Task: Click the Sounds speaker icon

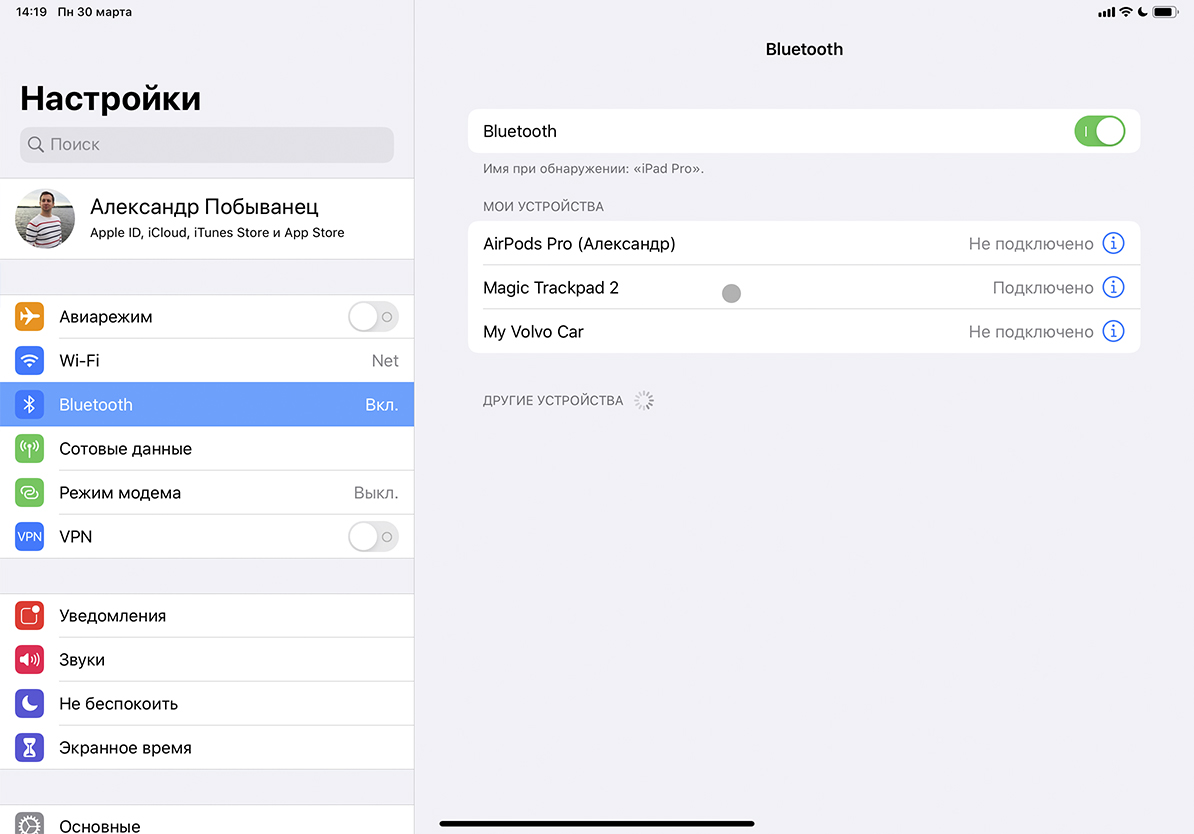Action: click(30, 660)
